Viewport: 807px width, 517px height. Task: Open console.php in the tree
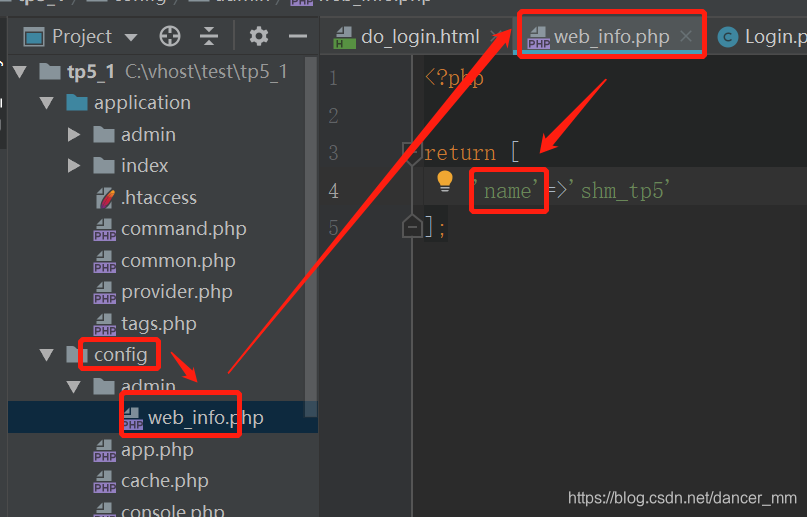click(x=172, y=510)
